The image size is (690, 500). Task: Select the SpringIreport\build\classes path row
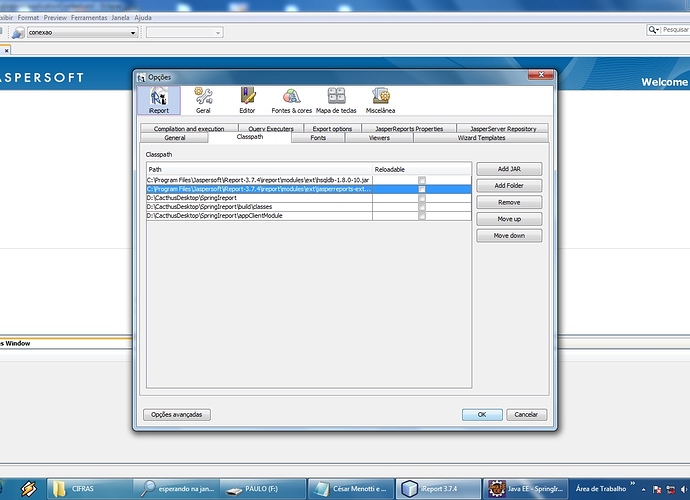click(309, 207)
